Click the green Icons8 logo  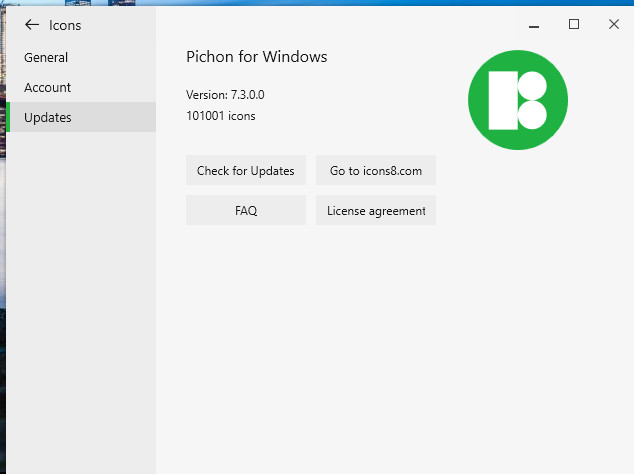coord(517,100)
